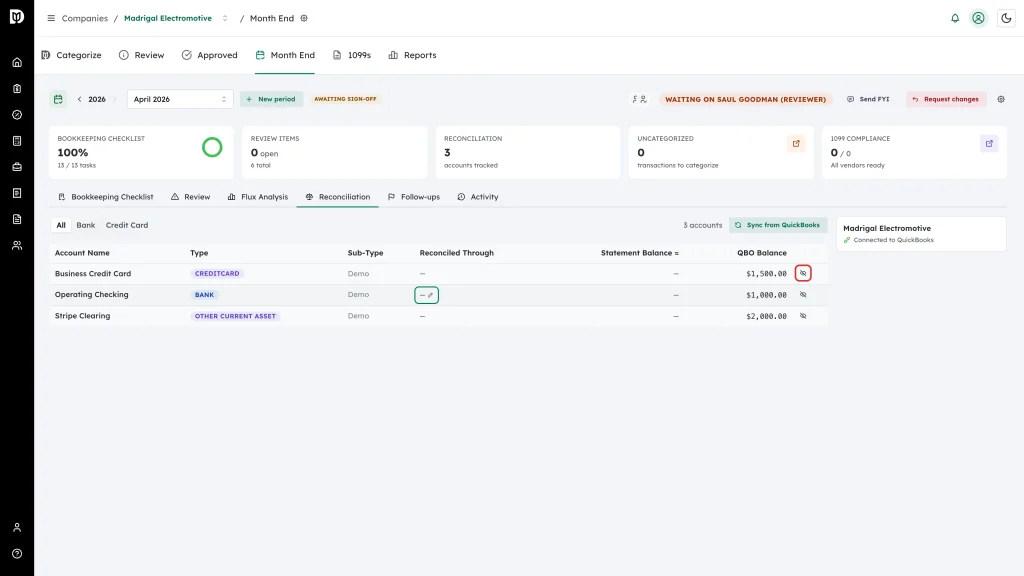Click the Stripe Clearing account name

[82, 316]
